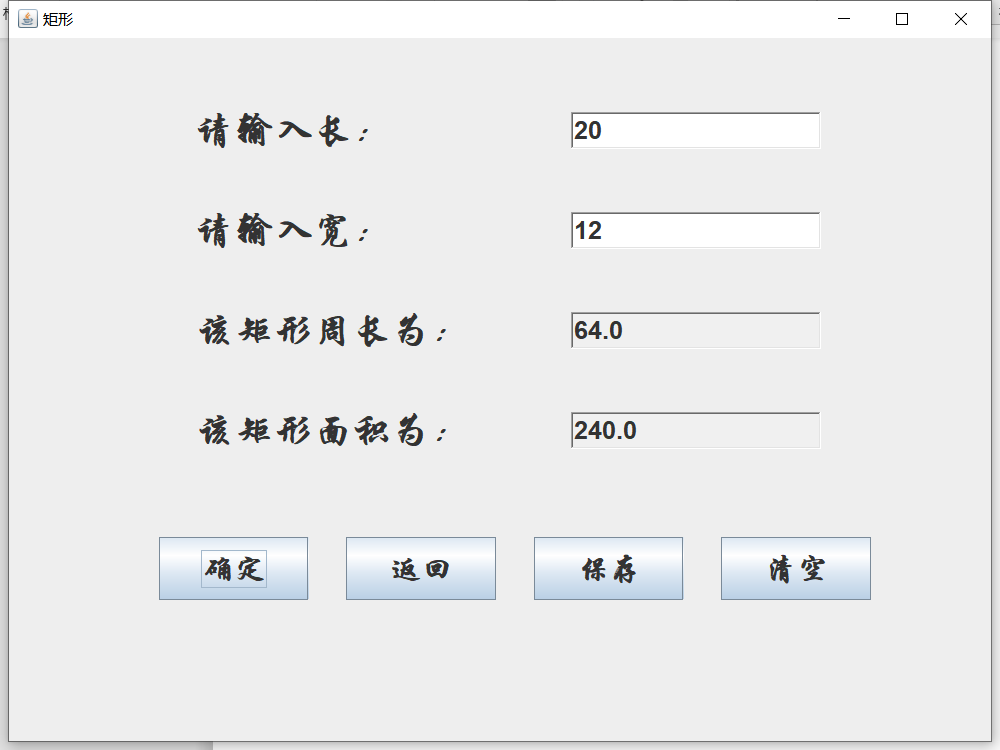The height and width of the screenshot is (750, 1000).
Task: Click the 矩形 window title text
Action: [58, 19]
